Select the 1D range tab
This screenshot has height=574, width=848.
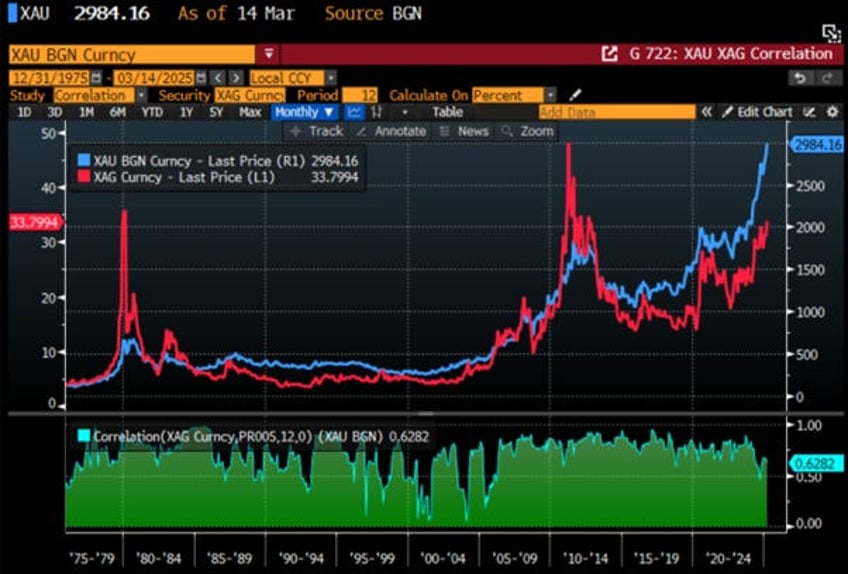pos(24,112)
